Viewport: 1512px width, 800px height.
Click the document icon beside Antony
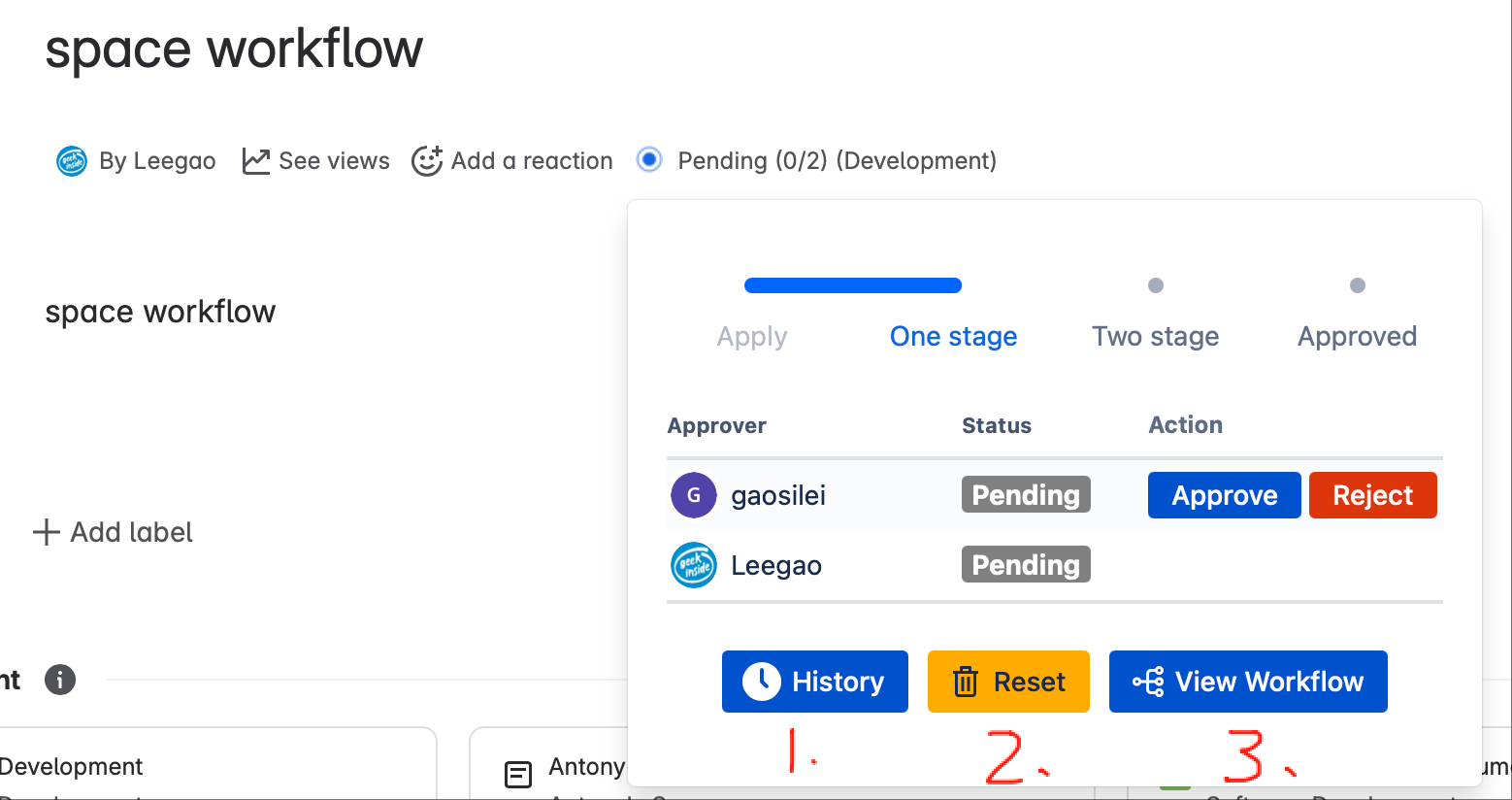(x=518, y=774)
